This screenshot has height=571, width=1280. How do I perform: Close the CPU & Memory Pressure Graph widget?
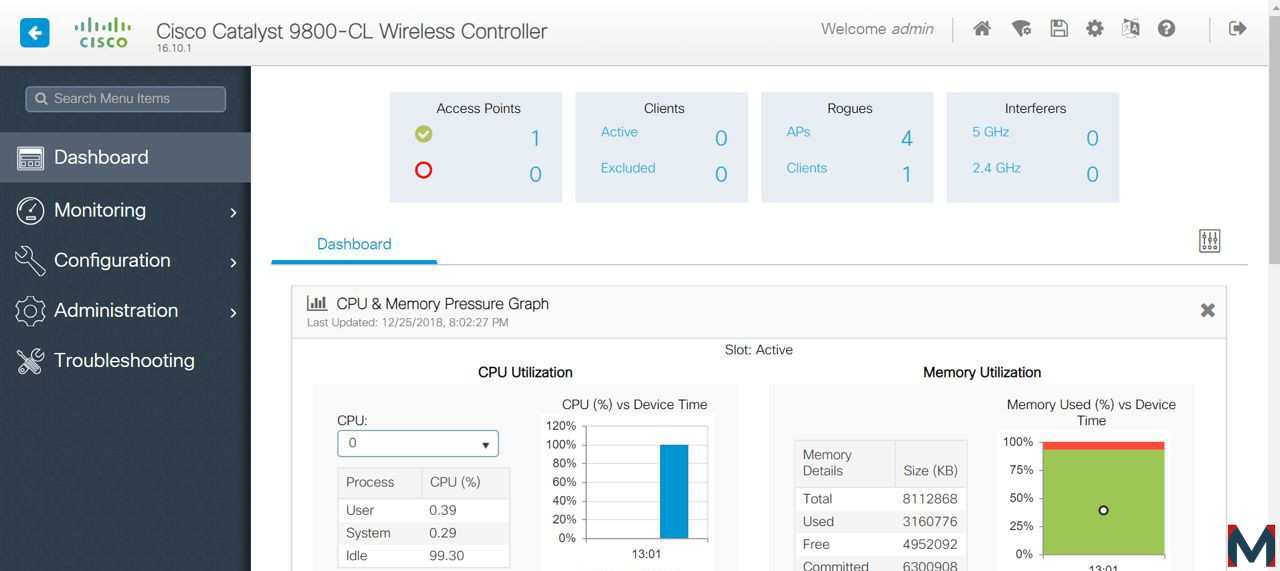pos(1207,310)
